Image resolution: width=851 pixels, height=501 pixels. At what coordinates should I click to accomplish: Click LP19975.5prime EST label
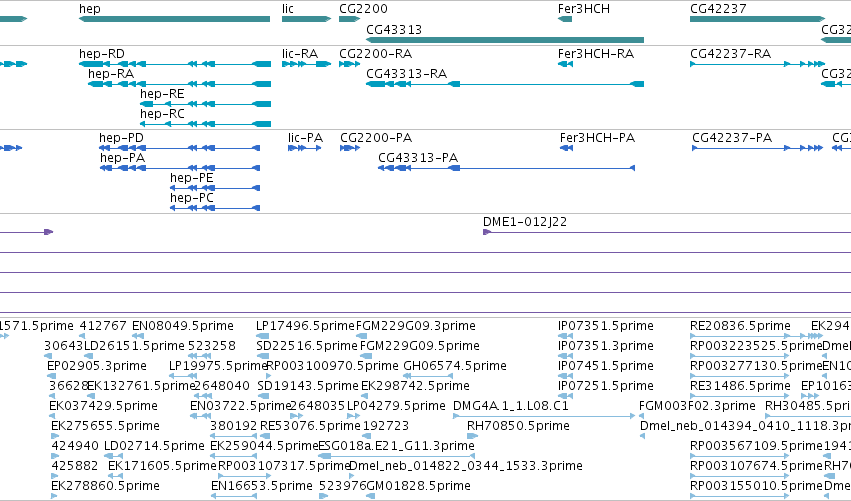pyautogui.click(x=218, y=366)
